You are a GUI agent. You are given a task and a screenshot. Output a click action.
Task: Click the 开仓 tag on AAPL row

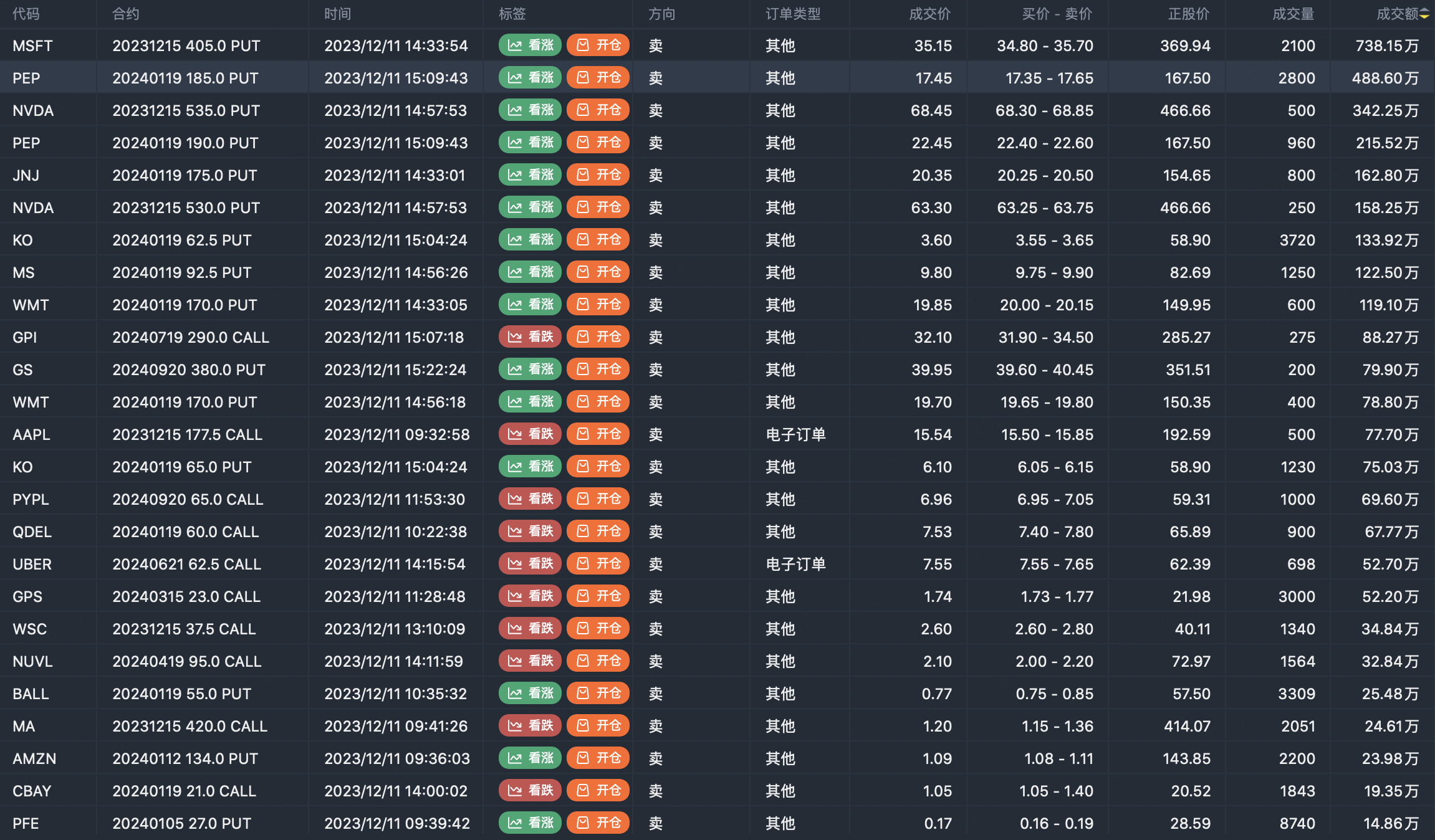tap(598, 434)
